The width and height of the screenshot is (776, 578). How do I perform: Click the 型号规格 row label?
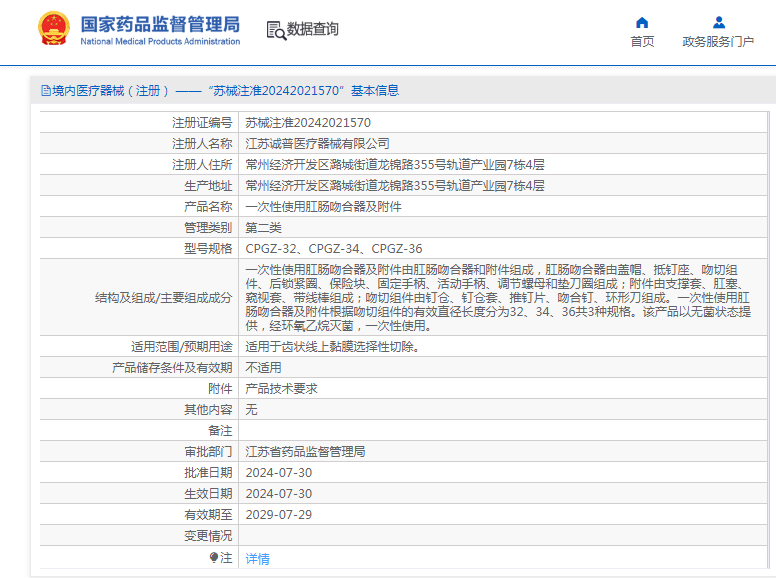(x=208, y=249)
